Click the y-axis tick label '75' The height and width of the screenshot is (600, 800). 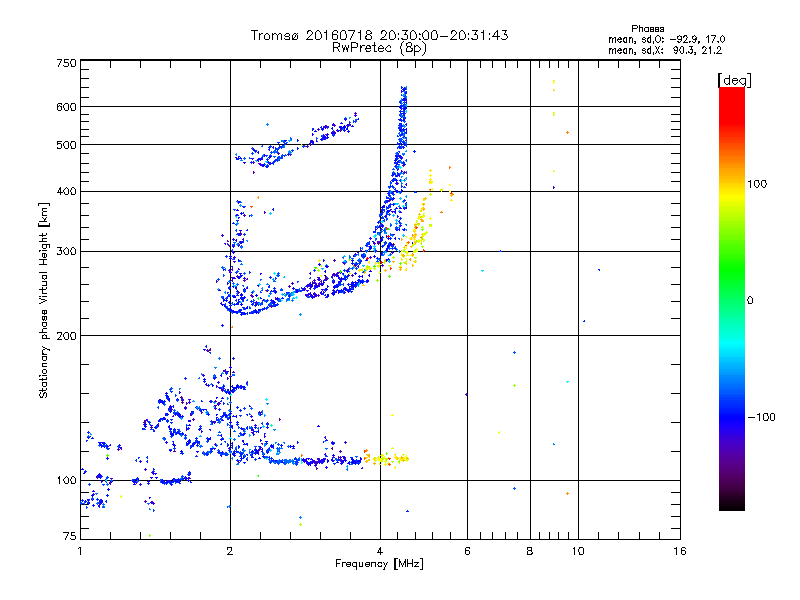click(70, 536)
